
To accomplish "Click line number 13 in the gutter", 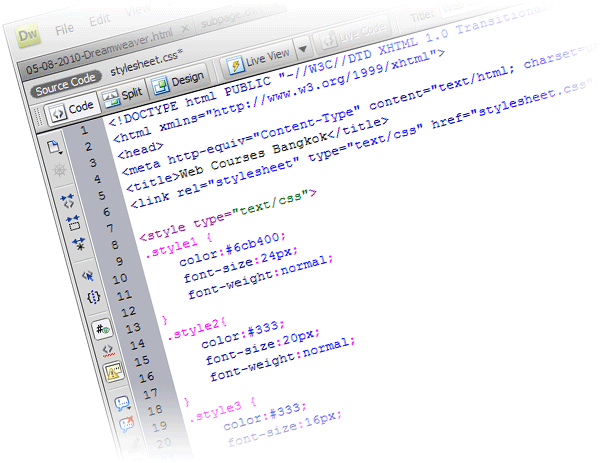I will 133,328.
